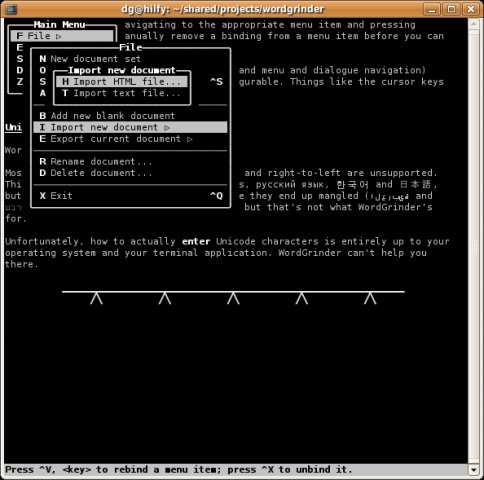Click the vertical scrollbar track

(473, 247)
